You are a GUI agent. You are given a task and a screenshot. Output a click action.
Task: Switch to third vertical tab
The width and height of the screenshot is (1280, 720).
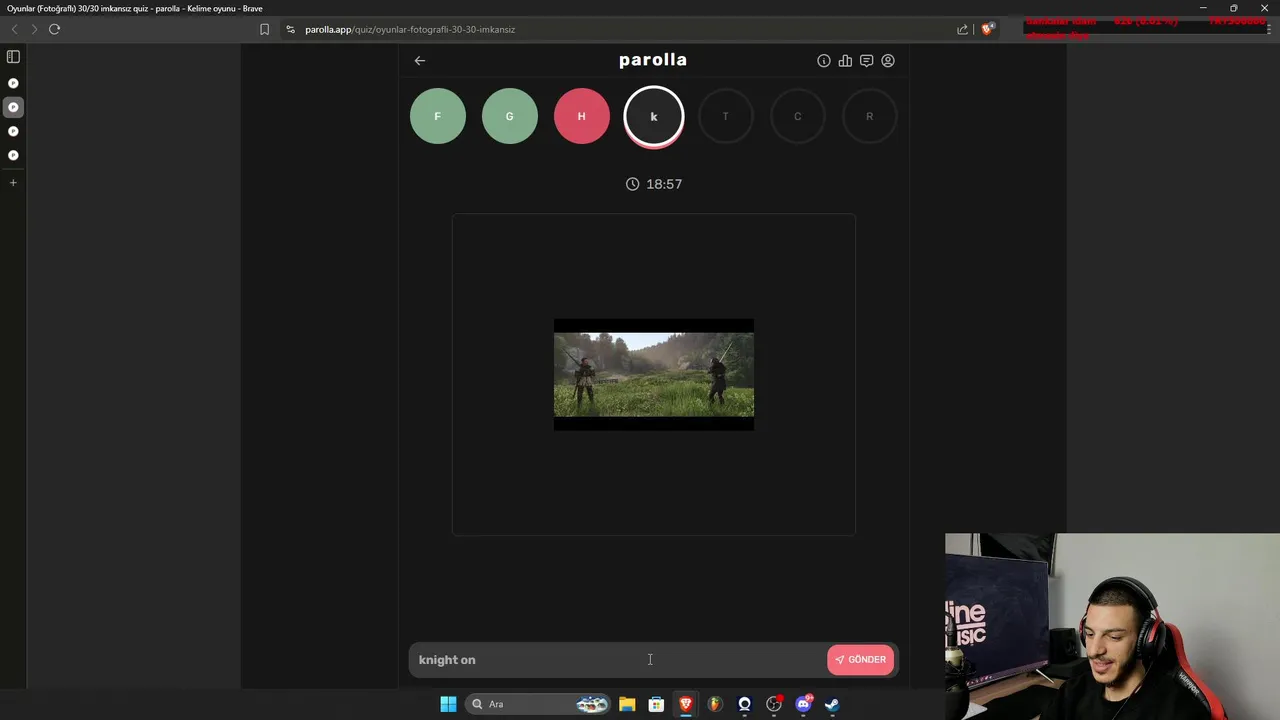13,131
